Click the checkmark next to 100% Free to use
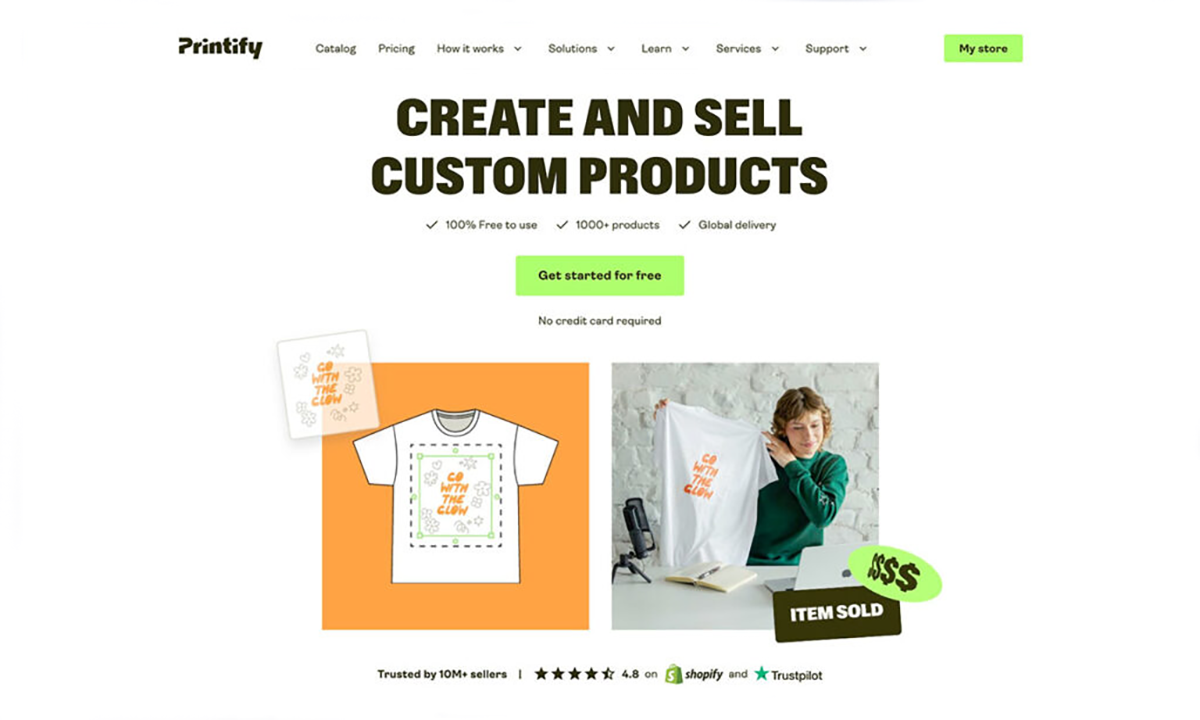This screenshot has height=720, width=1200. 432,225
